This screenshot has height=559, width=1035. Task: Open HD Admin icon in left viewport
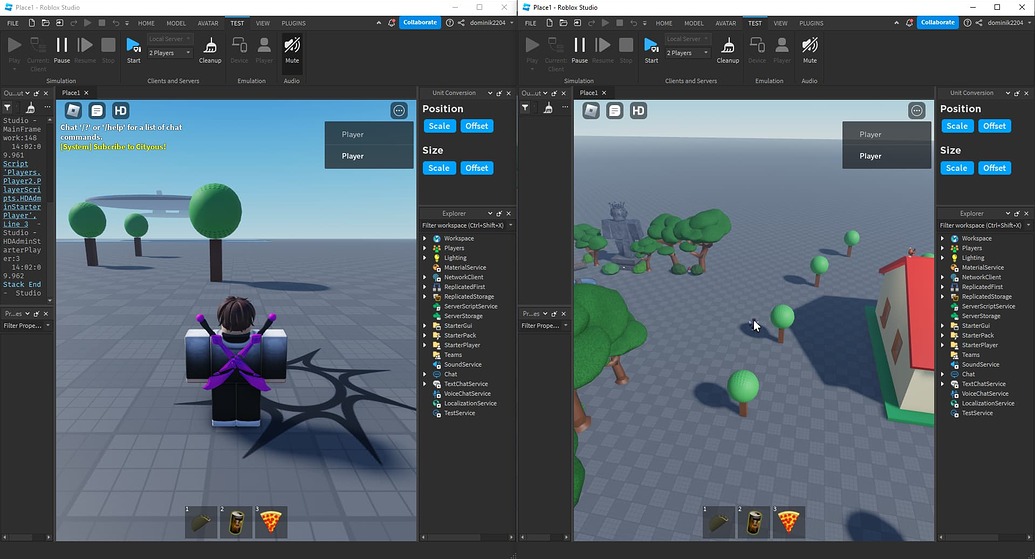point(120,110)
